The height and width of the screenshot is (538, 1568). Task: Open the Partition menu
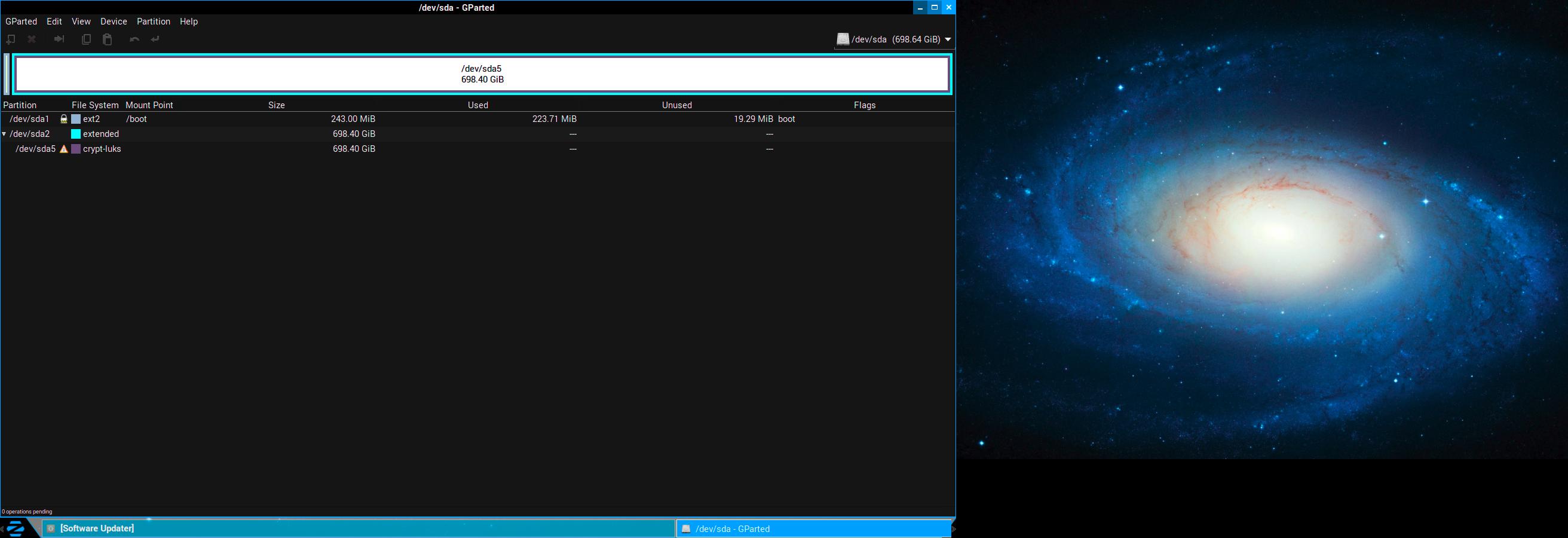(154, 22)
